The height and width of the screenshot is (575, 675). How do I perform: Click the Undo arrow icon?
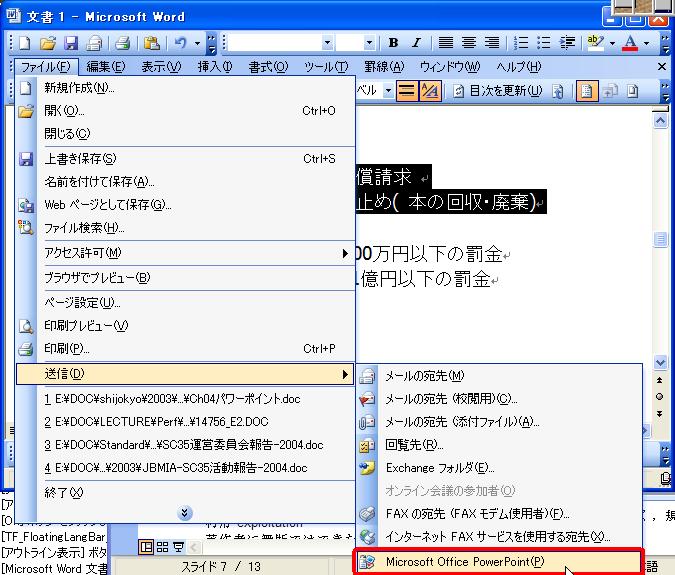coord(181,43)
